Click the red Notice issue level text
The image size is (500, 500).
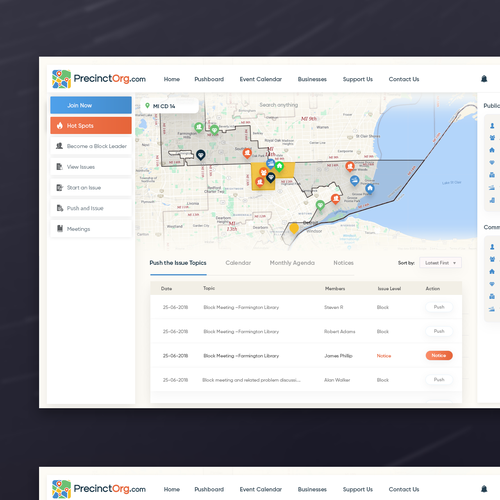[384, 356]
